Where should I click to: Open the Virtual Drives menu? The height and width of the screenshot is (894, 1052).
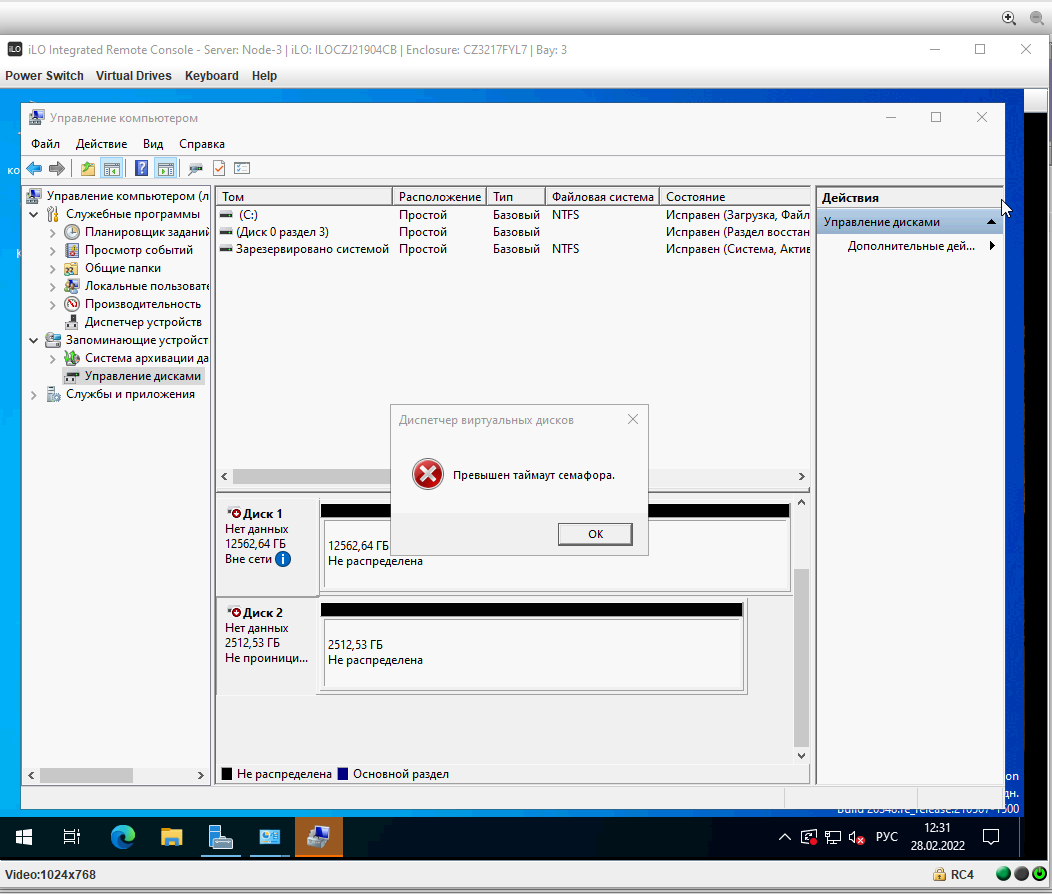pos(134,76)
